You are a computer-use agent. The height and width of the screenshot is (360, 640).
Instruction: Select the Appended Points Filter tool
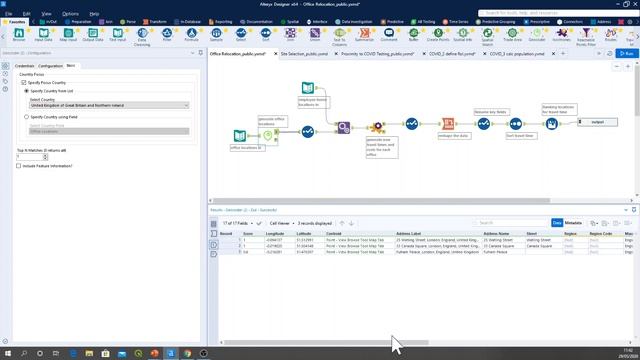586,36
